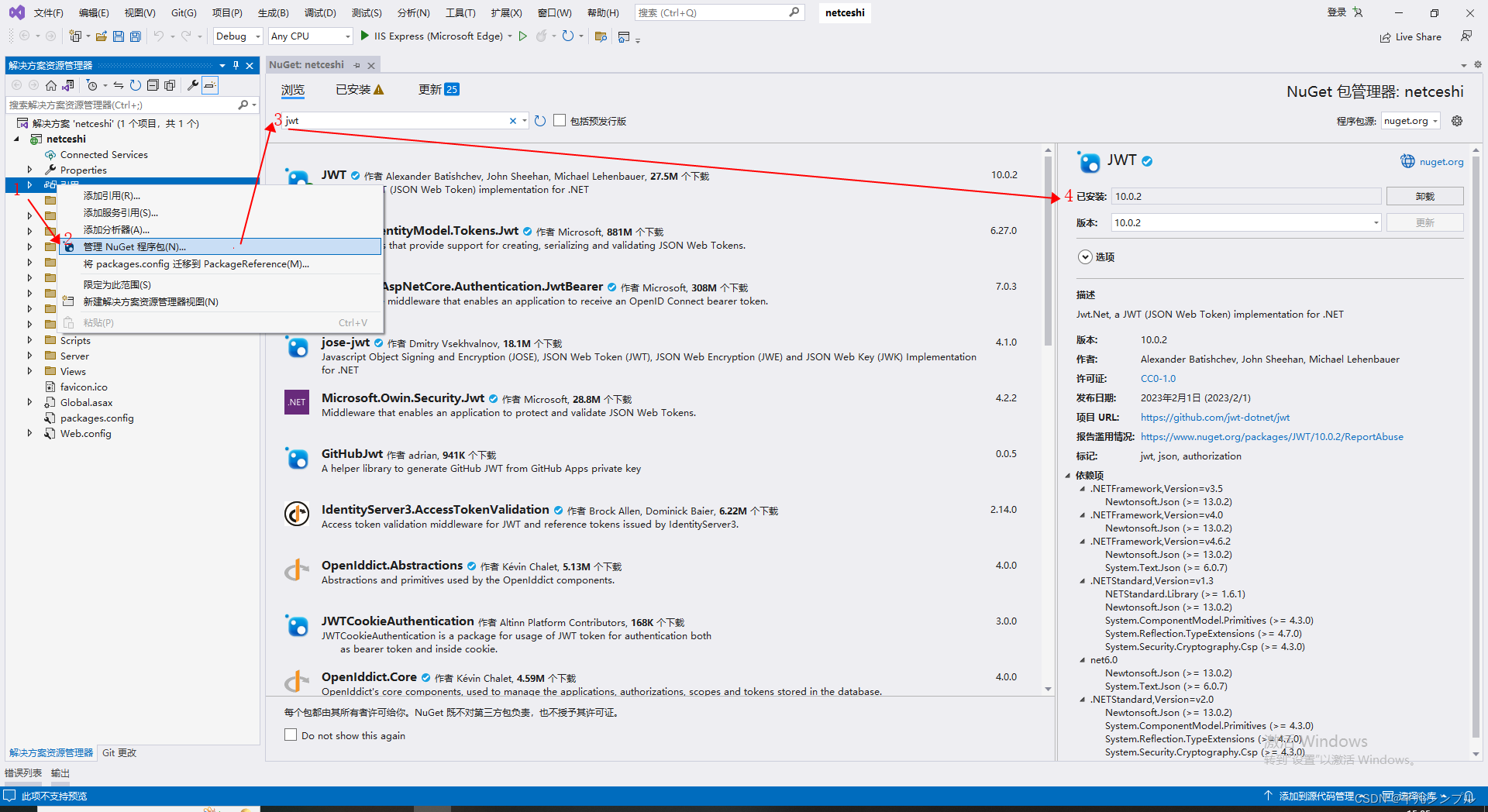Select 管理 NuGet 程序包(N)... context item
This screenshot has width=1488, height=812.
(220, 247)
